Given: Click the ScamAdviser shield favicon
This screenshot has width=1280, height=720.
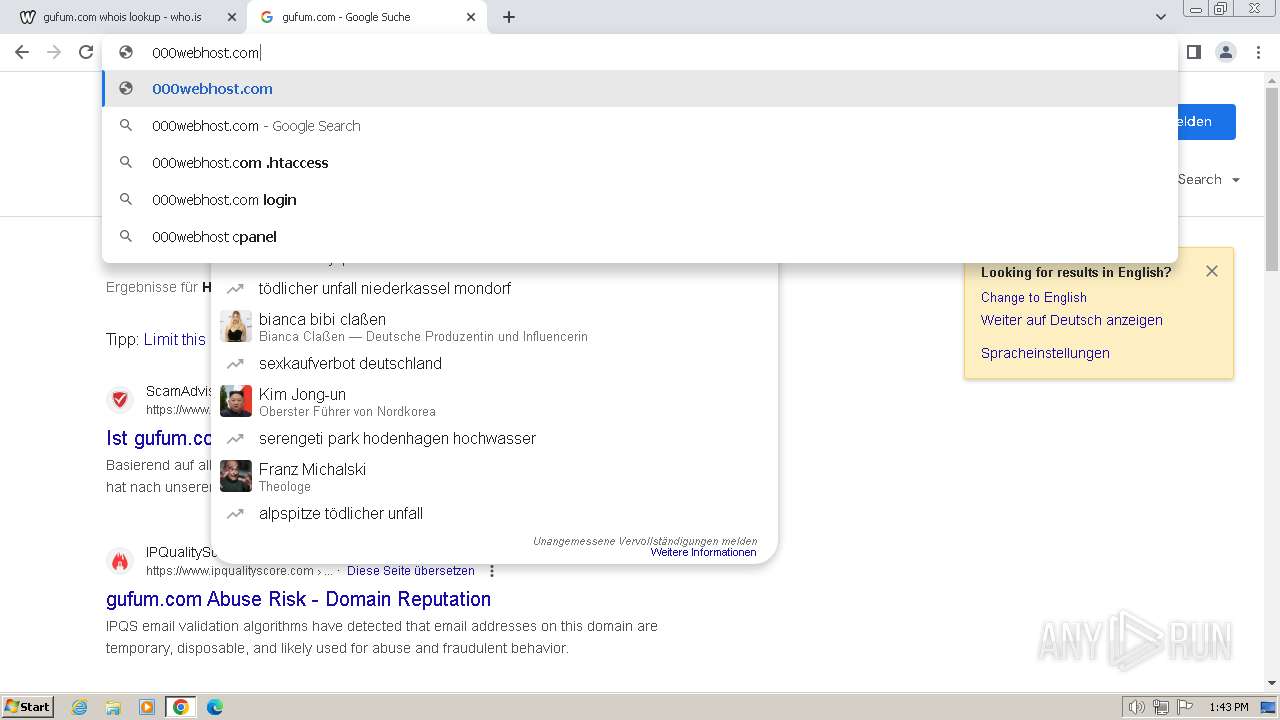Looking at the screenshot, I should [120, 400].
